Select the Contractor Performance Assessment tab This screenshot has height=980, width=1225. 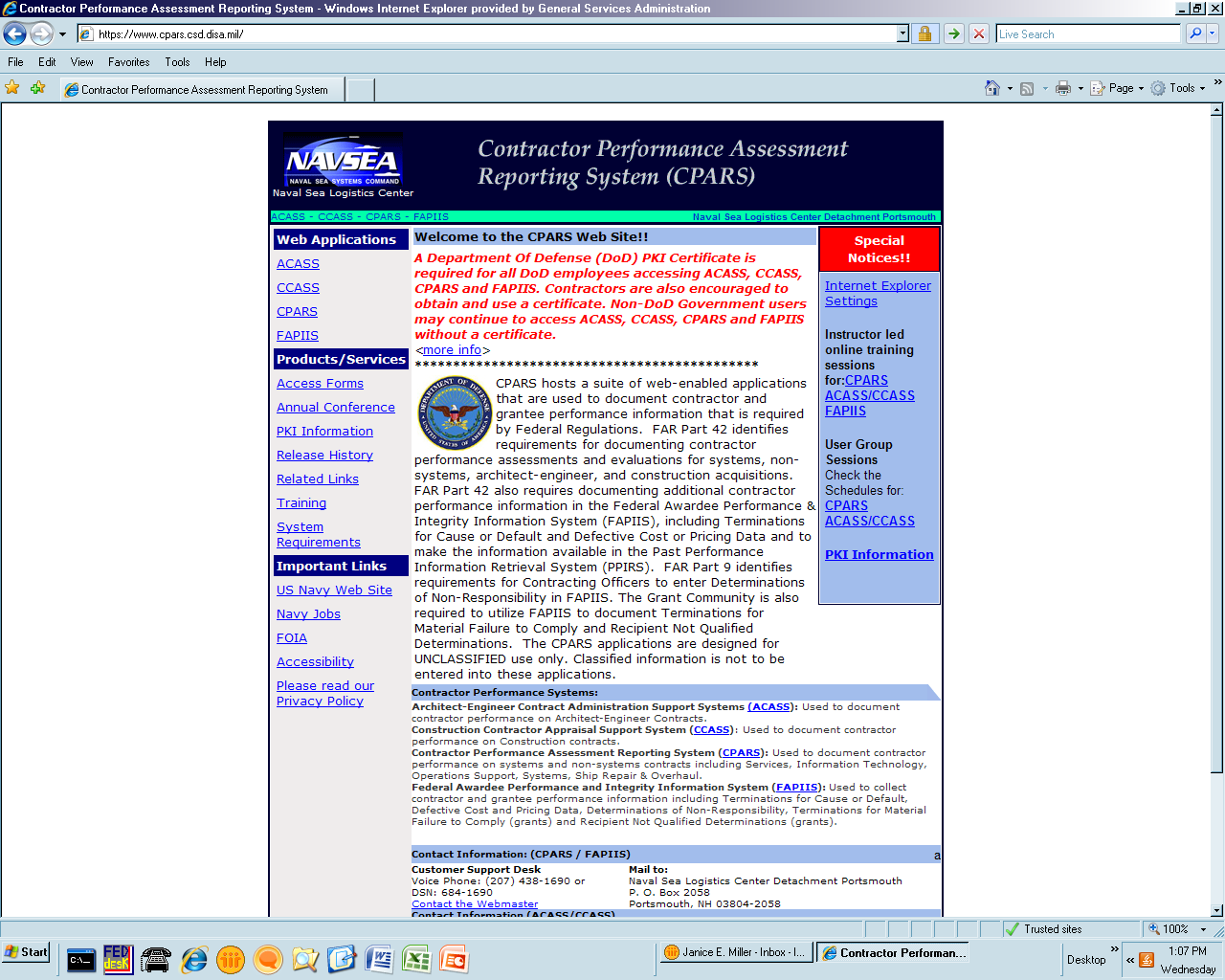click(x=202, y=90)
